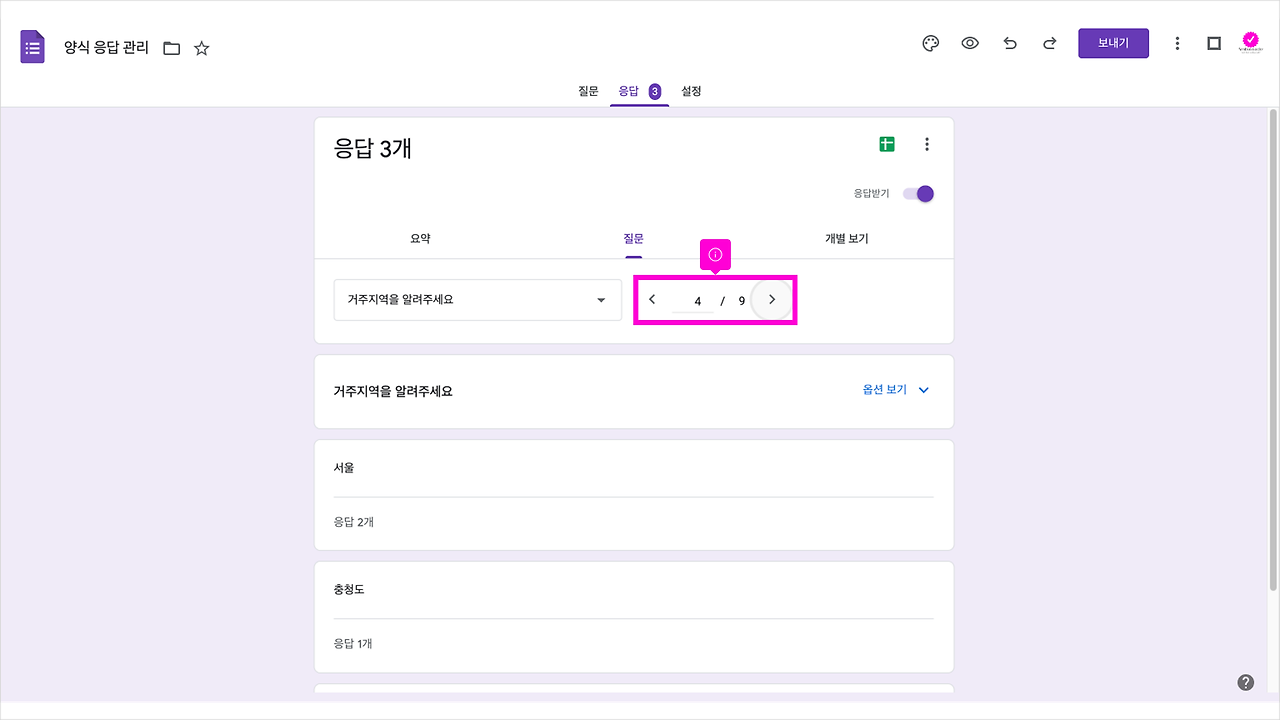Open the 요약 responses view
Screen dimensions: 1280x720
click(x=420, y=238)
